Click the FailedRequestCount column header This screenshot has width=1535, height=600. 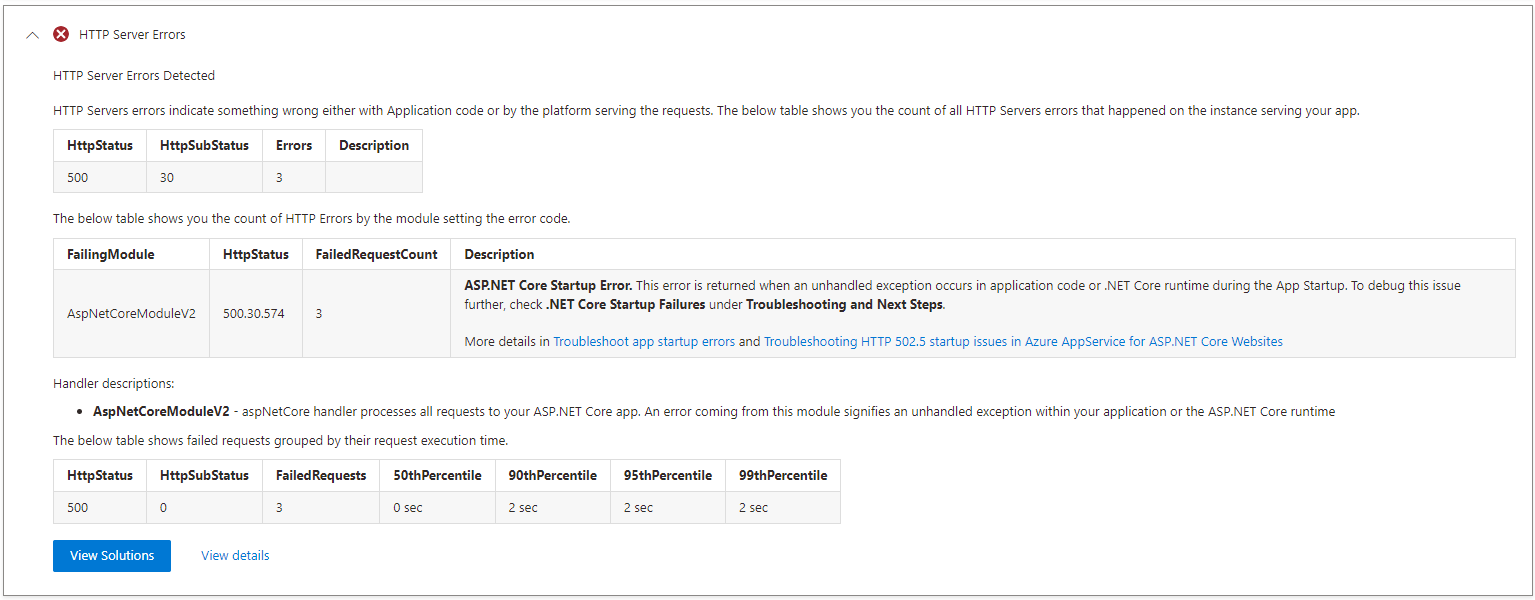tap(376, 253)
